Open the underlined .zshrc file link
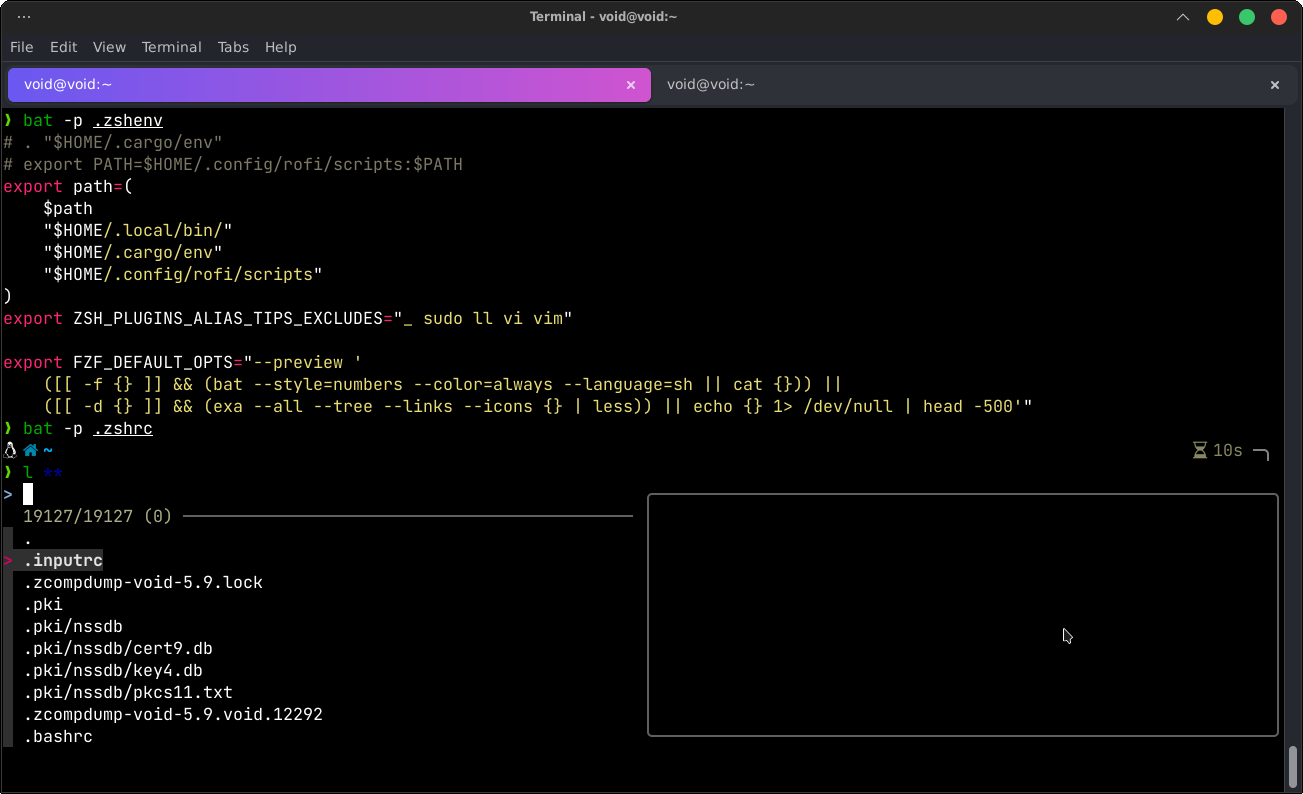This screenshot has height=794, width=1303. coord(123,428)
